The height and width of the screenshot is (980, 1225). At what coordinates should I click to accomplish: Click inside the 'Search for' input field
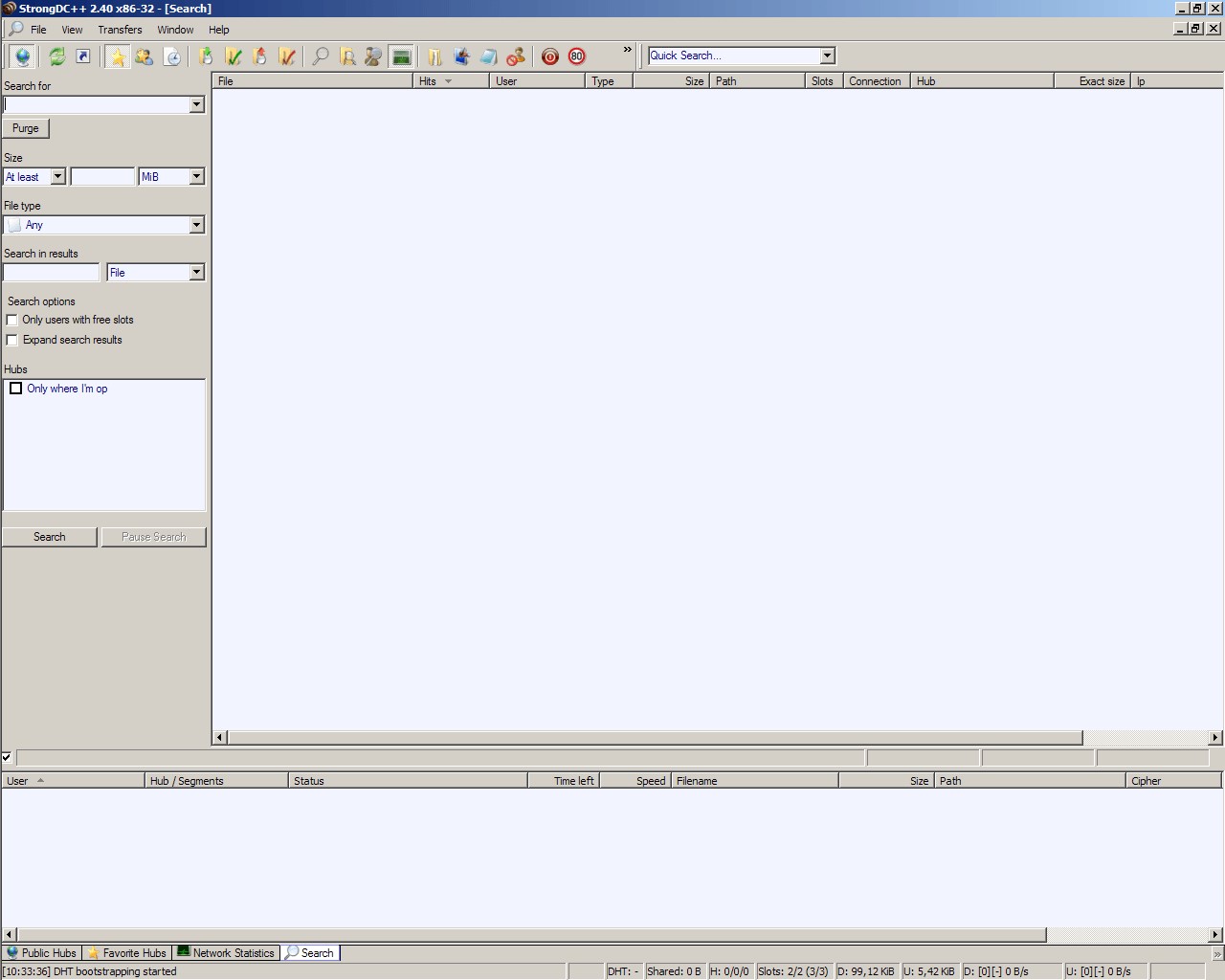[x=96, y=104]
